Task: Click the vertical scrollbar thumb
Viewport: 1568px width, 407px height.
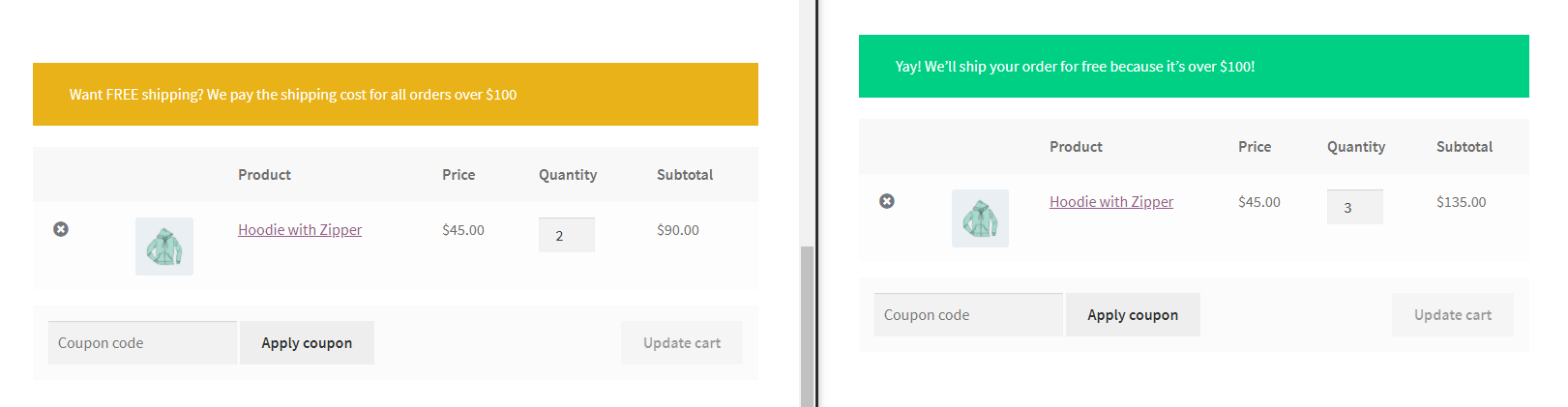Action: [x=807, y=326]
